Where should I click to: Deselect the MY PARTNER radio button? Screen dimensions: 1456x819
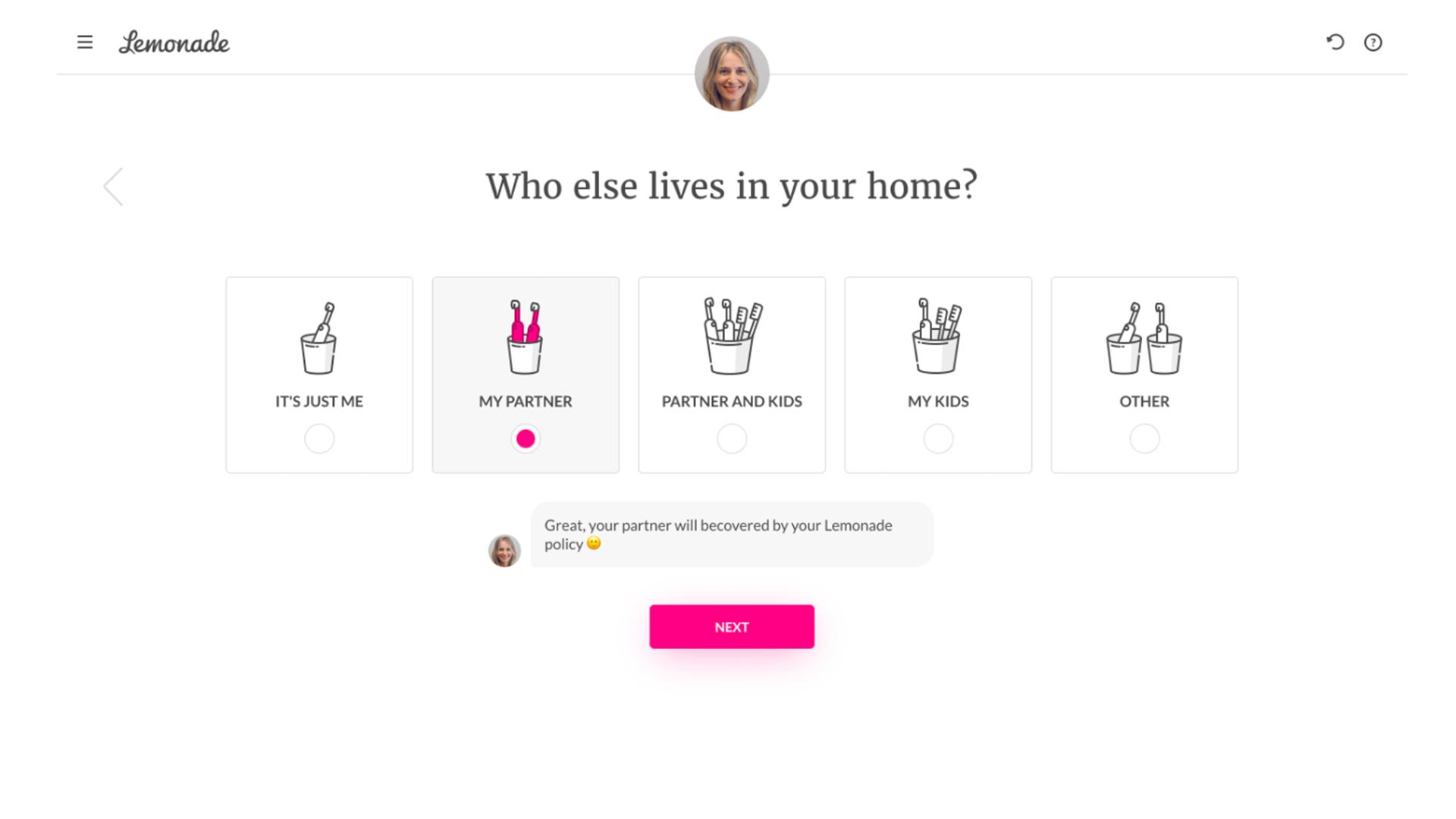coord(526,438)
